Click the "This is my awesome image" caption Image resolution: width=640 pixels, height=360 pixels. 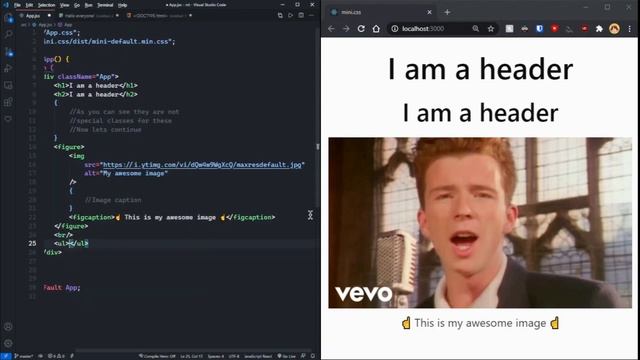[480, 323]
